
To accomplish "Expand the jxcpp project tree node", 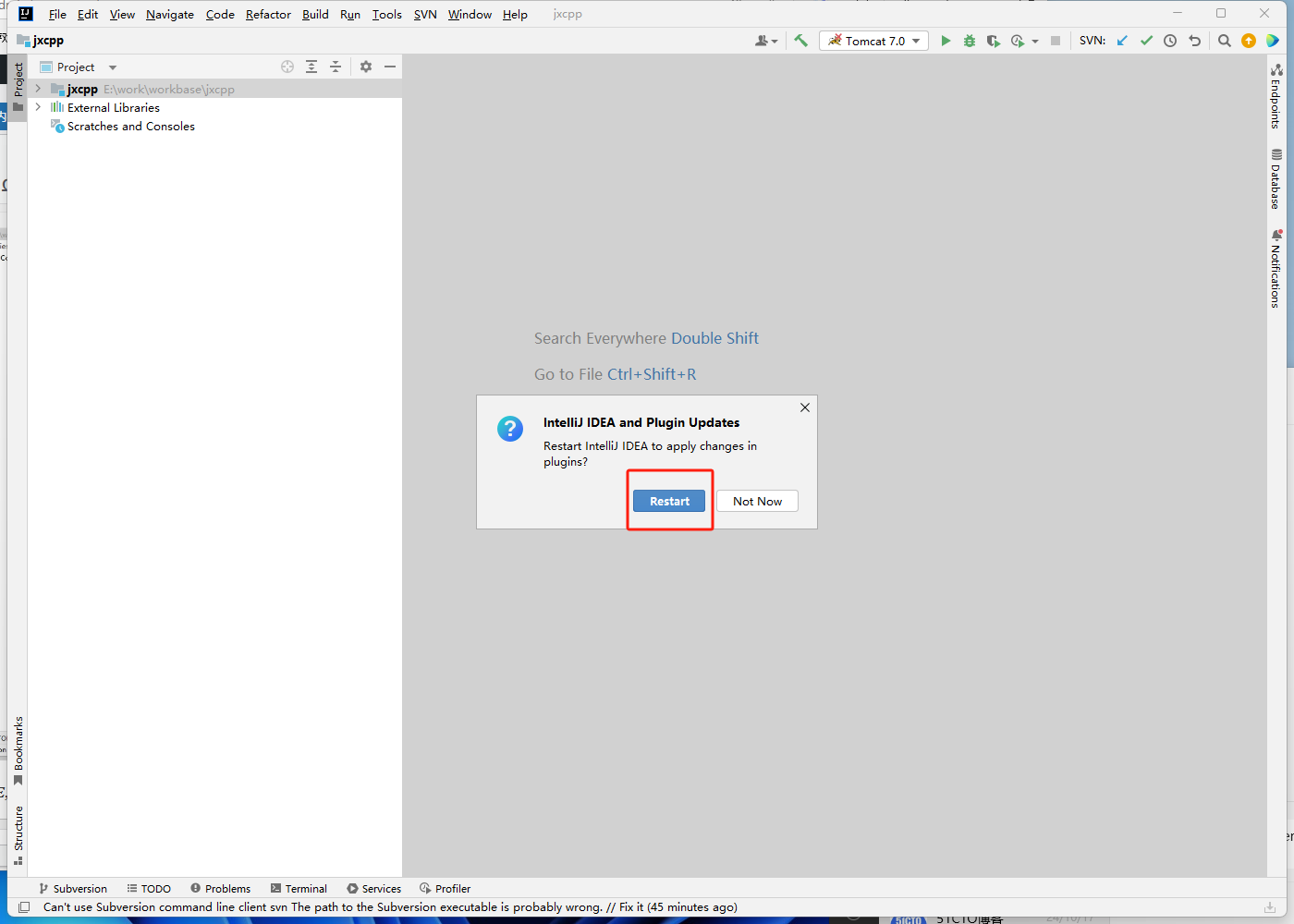I will tap(38, 89).
